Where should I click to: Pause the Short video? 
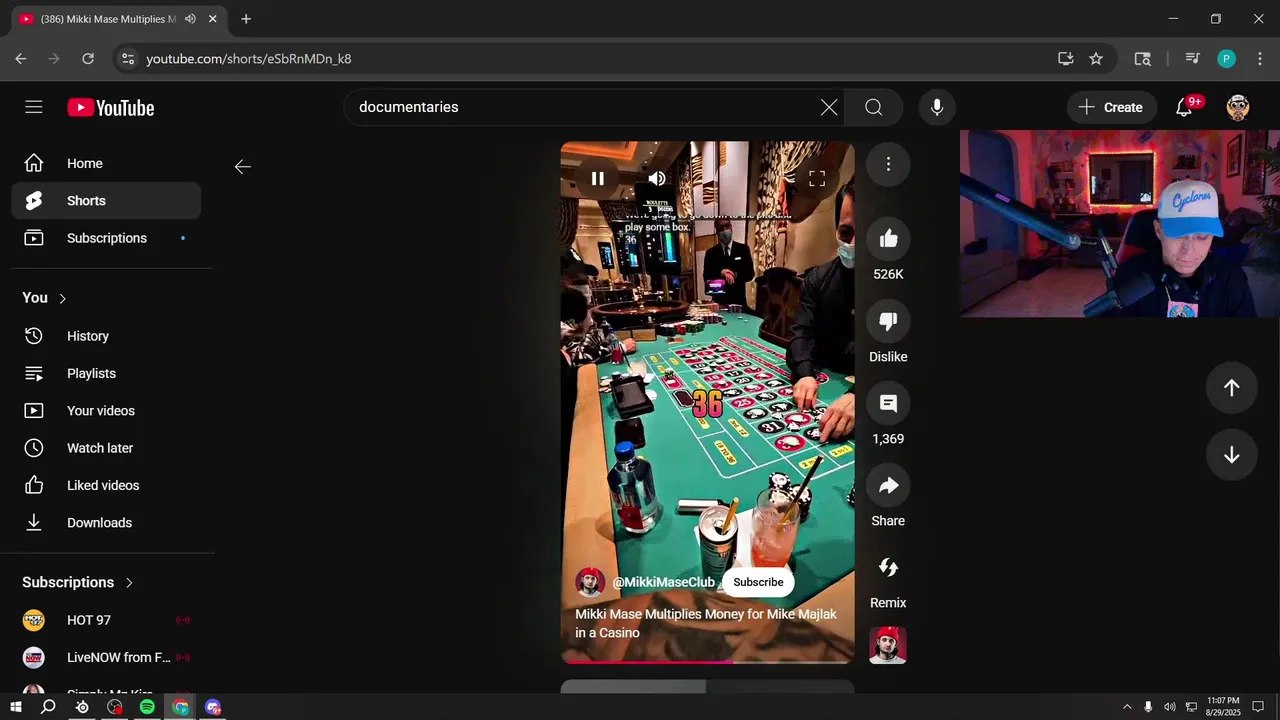click(x=598, y=179)
